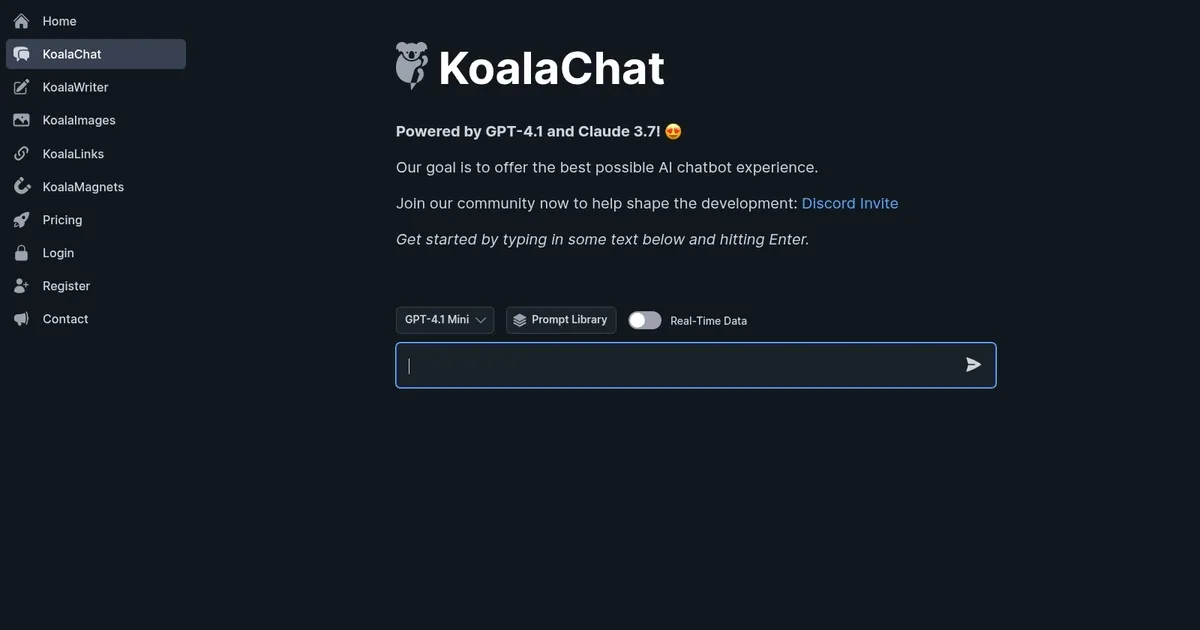Screen dimensions: 1200x630
Task: Open the GPT-4.1 Mini model dropdown
Action: [x=445, y=320]
